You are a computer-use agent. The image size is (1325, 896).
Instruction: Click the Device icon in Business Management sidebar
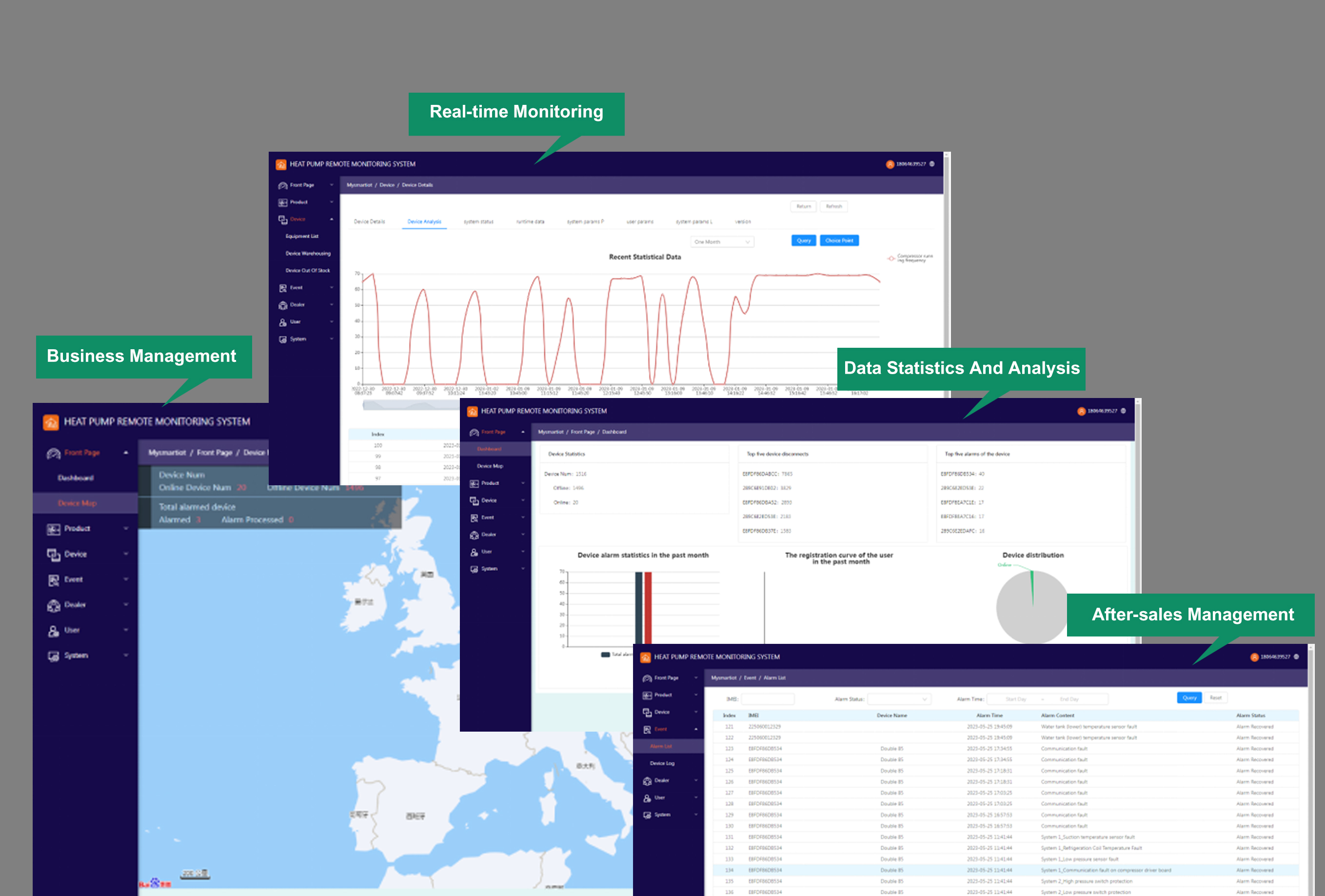[54, 555]
